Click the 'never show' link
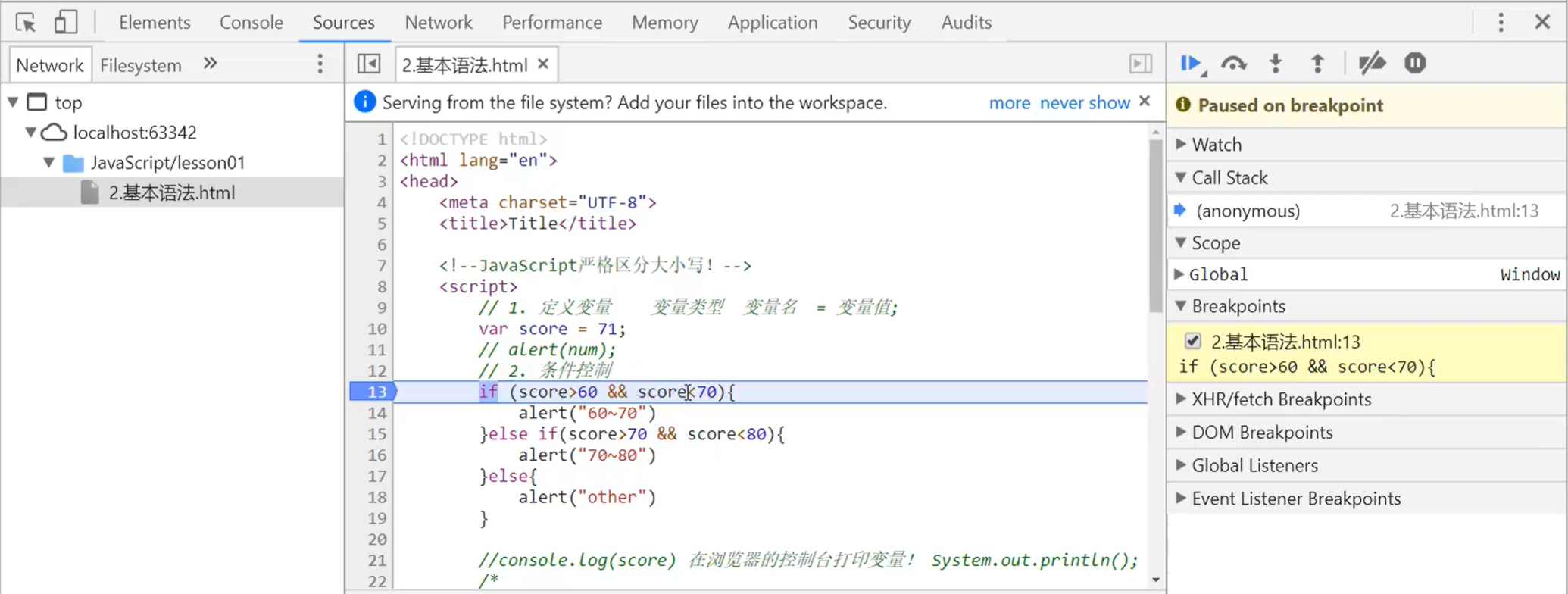The width and height of the screenshot is (1568, 594). [1085, 102]
